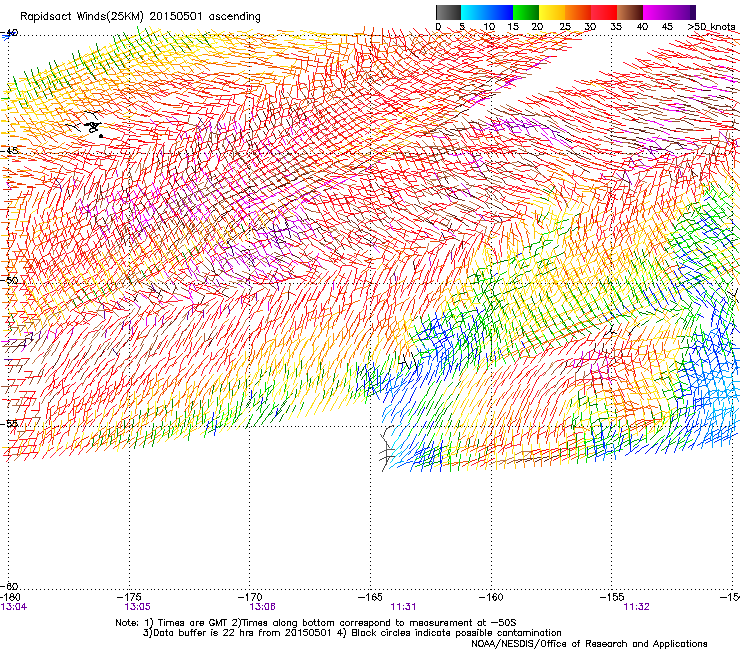Click the gray 0-5 knots color swatch
Screen dimensions: 740x650
tap(448, 12)
